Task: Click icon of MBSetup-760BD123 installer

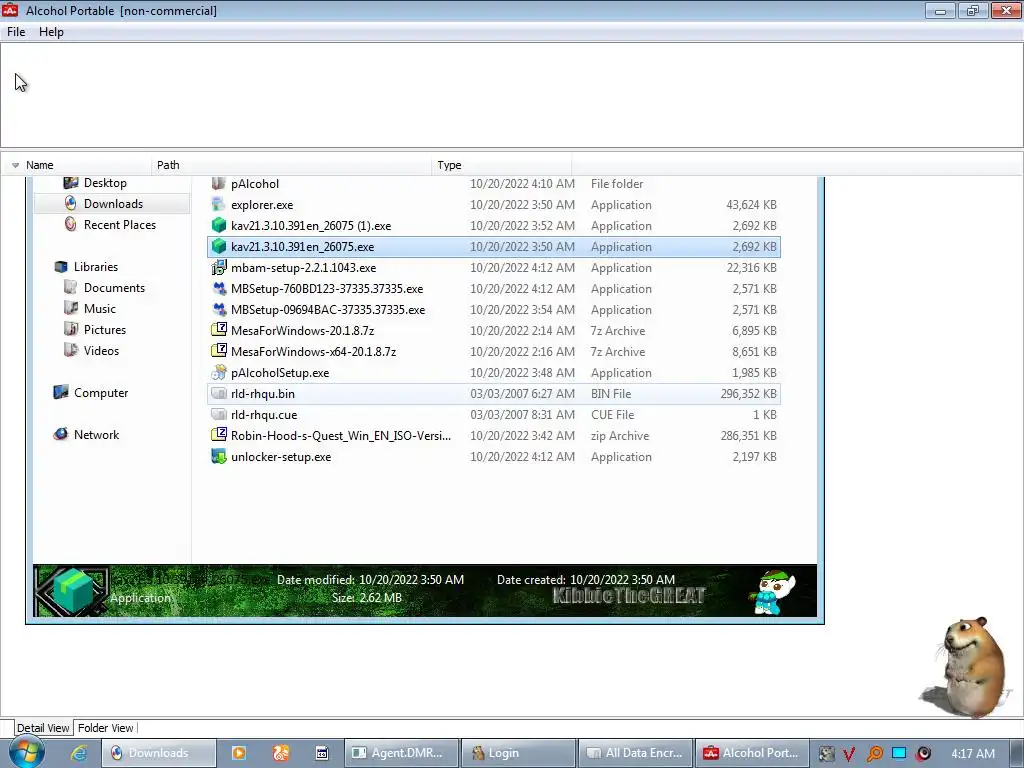Action: point(219,288)
